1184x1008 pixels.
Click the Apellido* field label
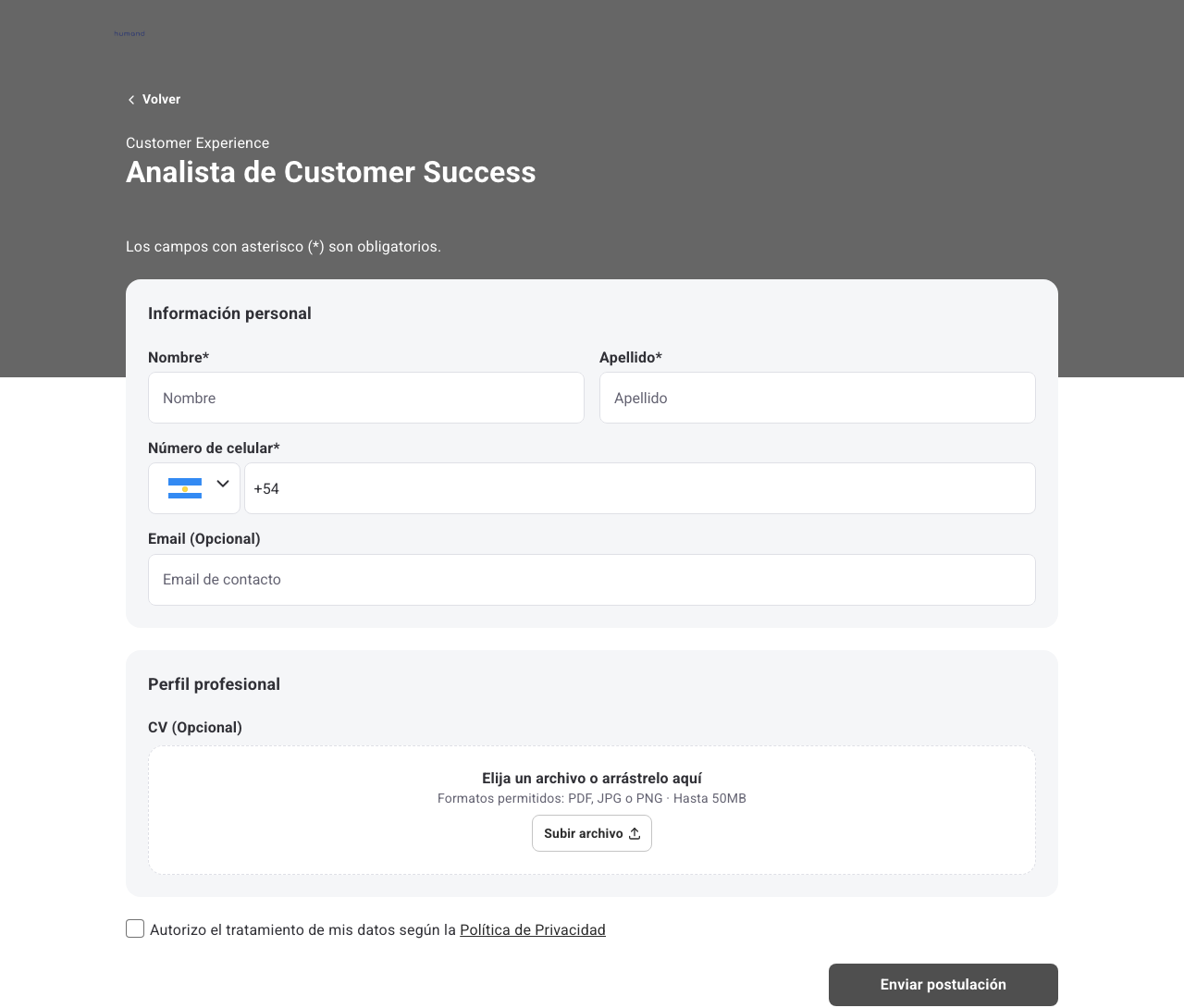[631, 357]
